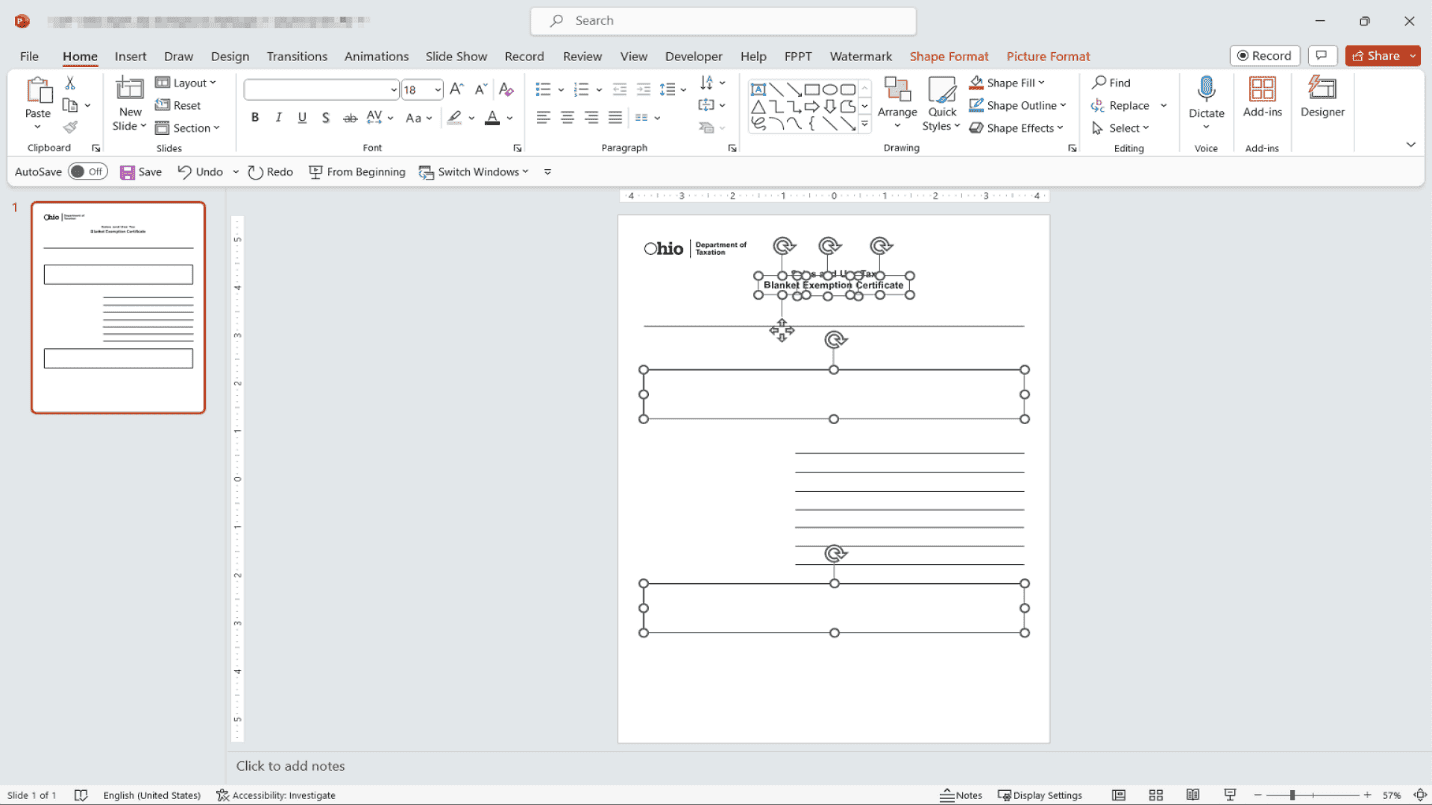Click From Beginning in quick access
Screen dimensions: 1432x805
point(357,172)
